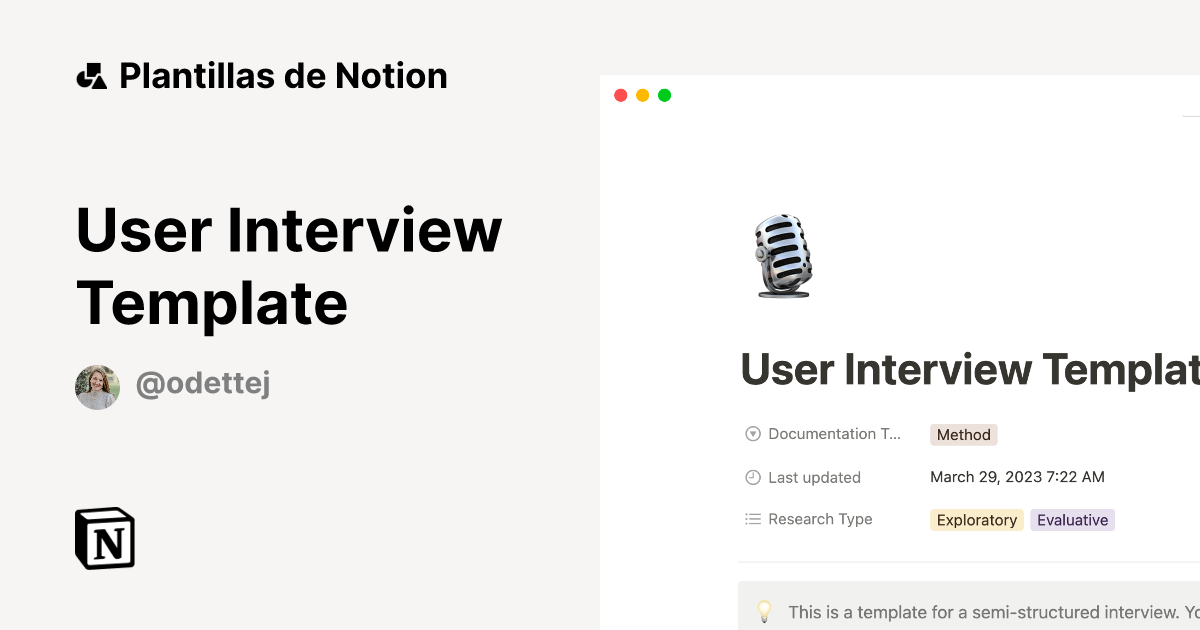Click the lightbulb callout icon
The image size is (1200, 630).
(764, 611)
